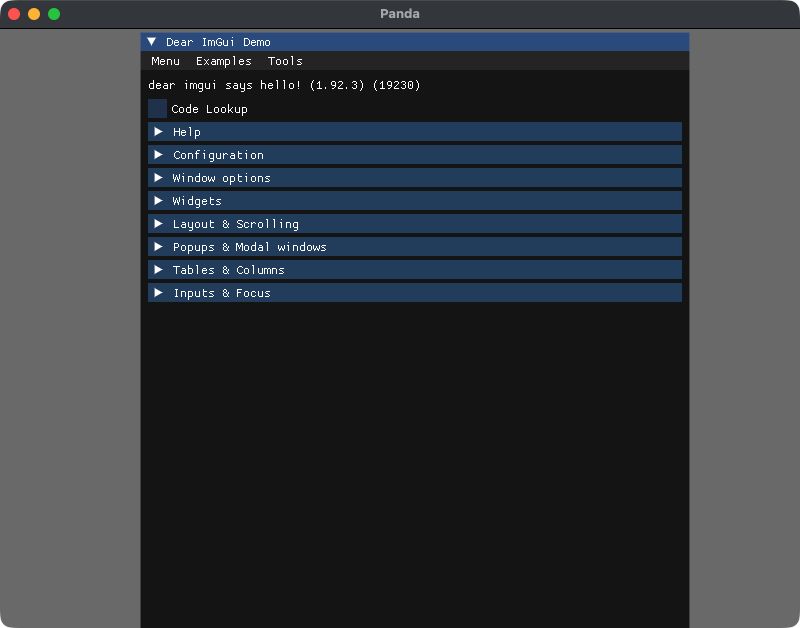Screen dimensions: 800x628
Task: Expand the Help section
Action: click(415, 132)
